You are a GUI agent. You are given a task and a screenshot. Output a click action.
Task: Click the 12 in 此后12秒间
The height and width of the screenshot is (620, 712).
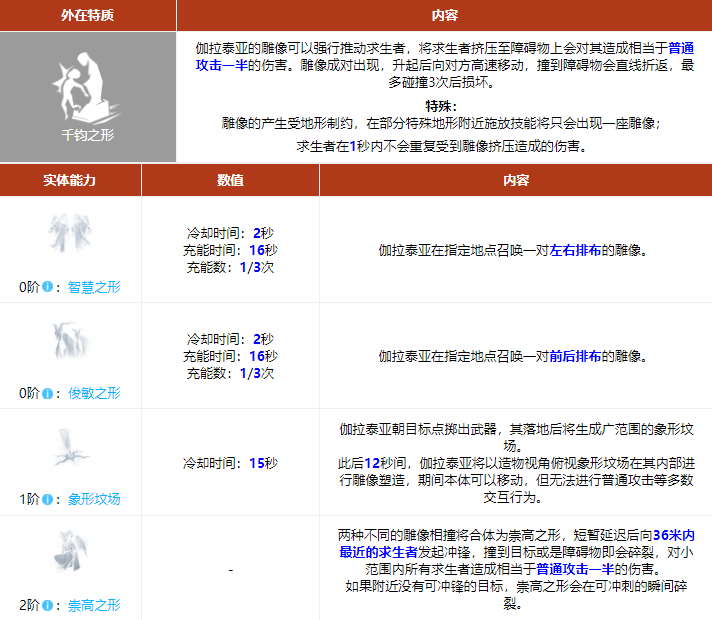tap(372, 463)
